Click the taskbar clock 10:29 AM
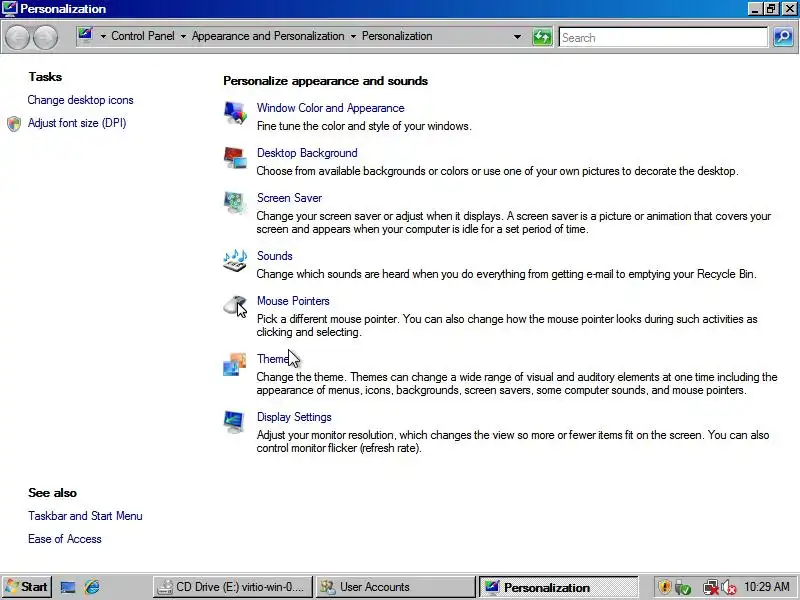 [767, 587]
